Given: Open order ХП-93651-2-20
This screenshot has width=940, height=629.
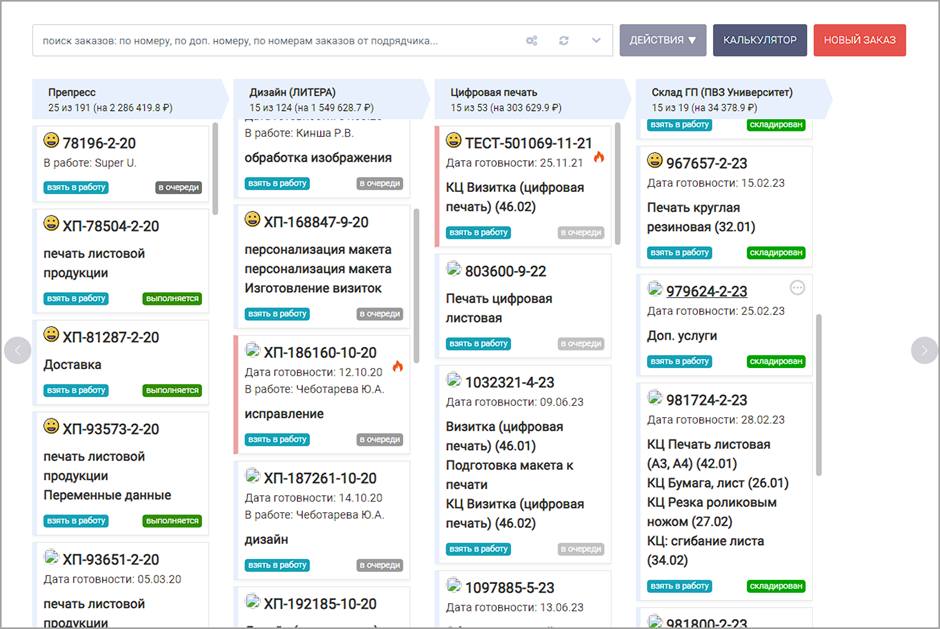Looking at the screenshot, I should (111, 559).
